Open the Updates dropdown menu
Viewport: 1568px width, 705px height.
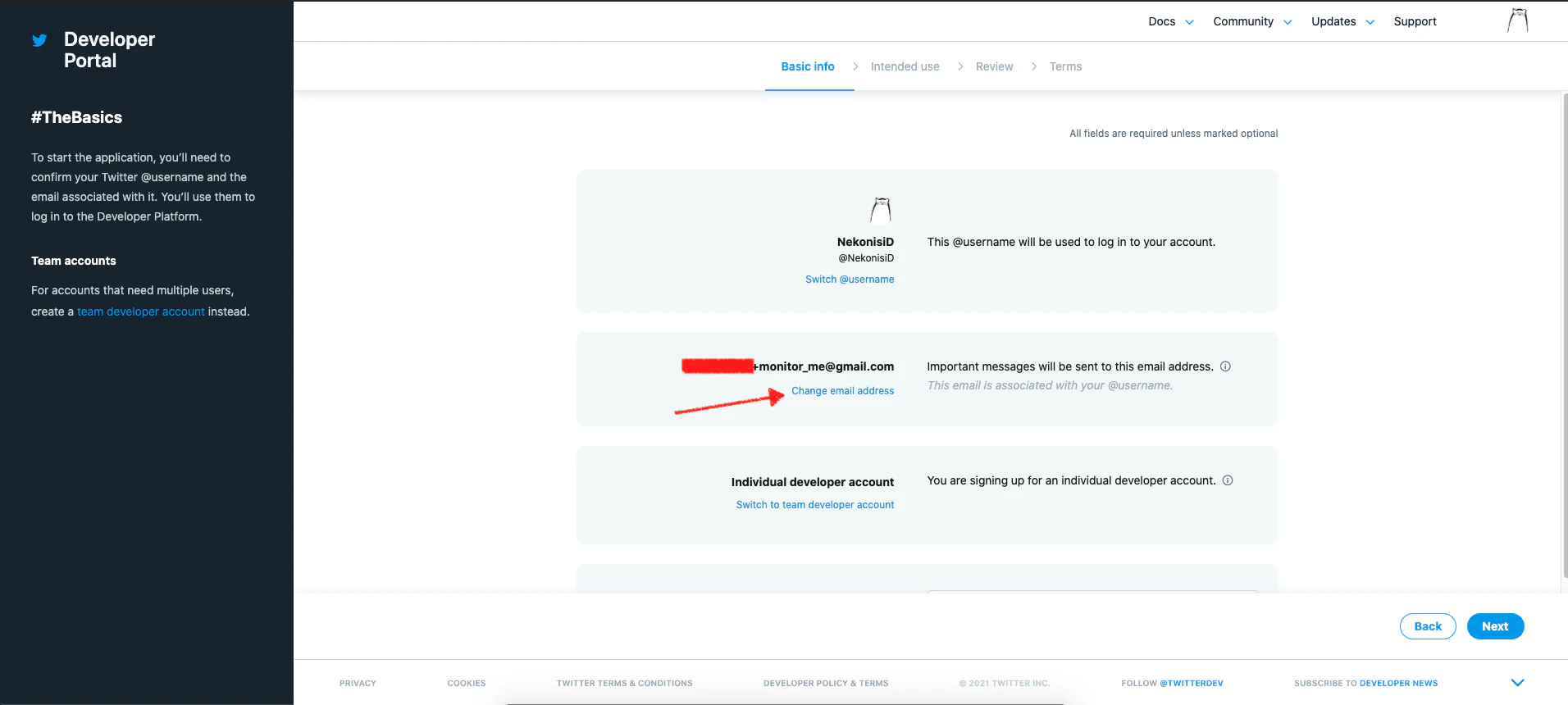[x=1342, y=21]
